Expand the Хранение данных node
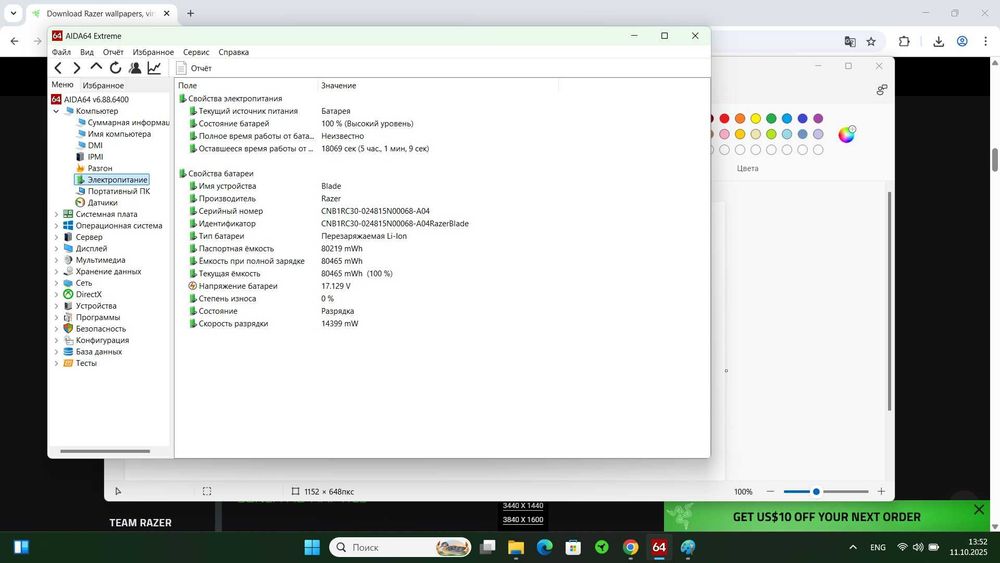The height and width of the screenshot is (563, 1000). pyautogui.click(x=56, y=272)
